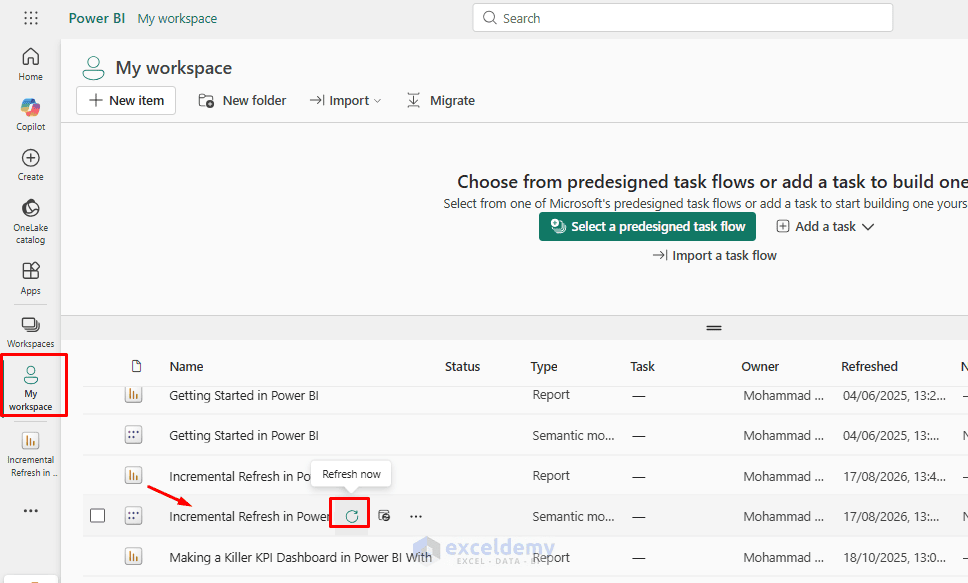The height and width of the screenshot is (583, 968).
Task: Click the Incremental Refresh semantic model icon
Action: click(133, 515)
